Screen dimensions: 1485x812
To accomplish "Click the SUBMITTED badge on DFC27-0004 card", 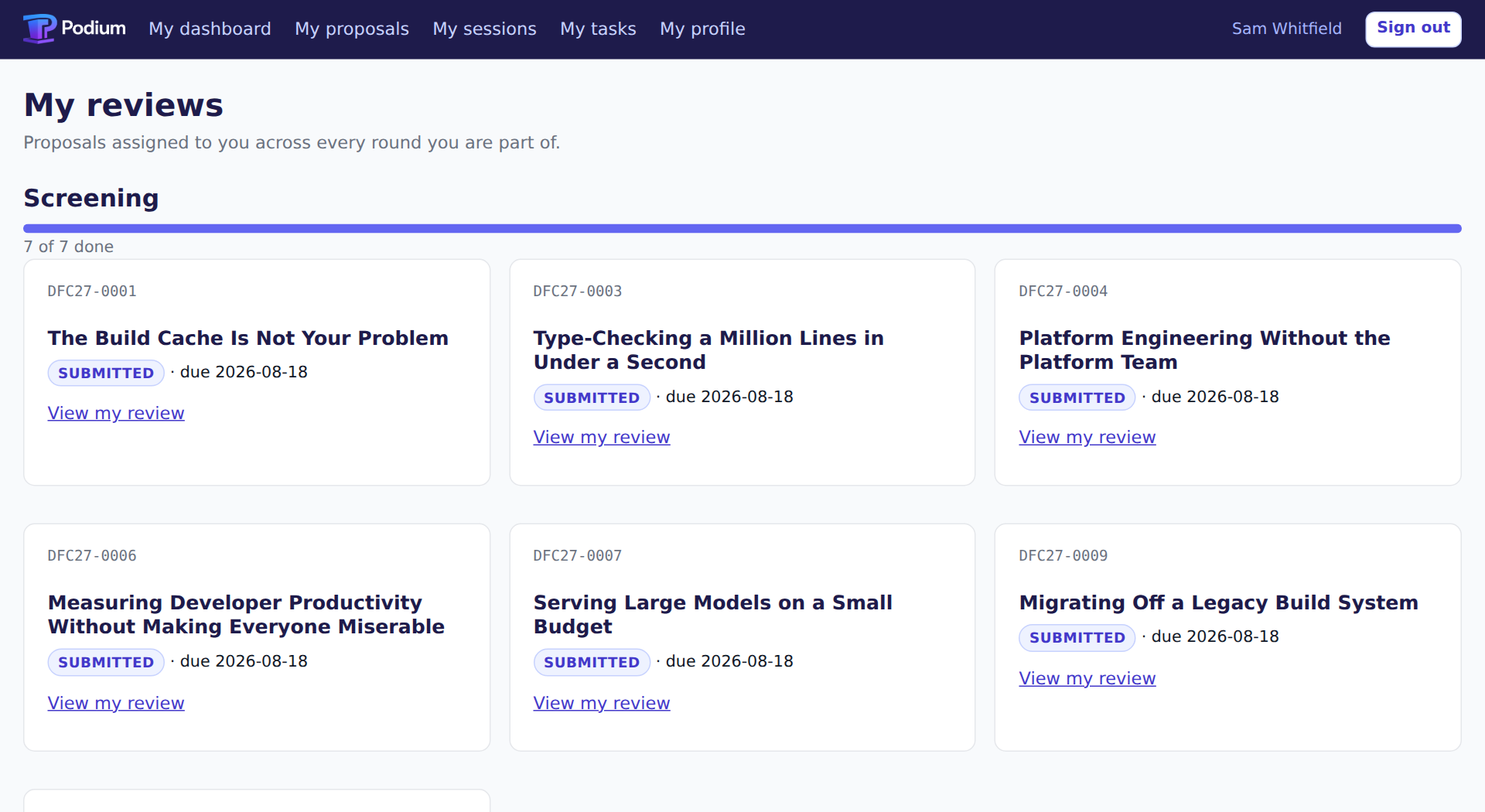I will (1077, 397).
